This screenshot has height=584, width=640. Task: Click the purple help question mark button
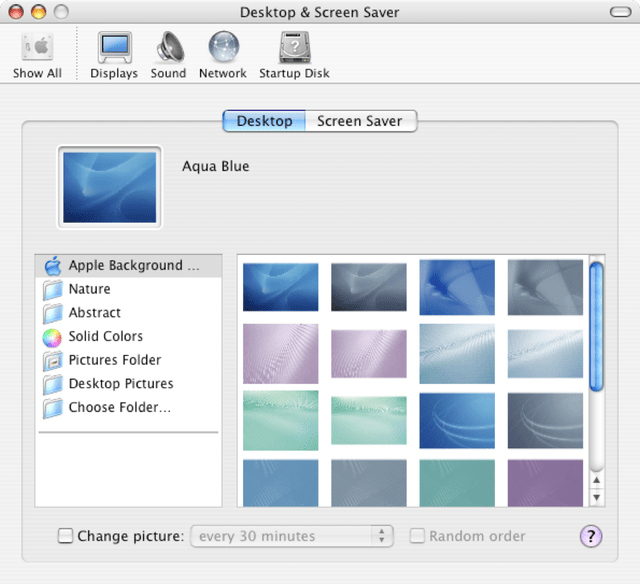pyautogui.click(x=591, y=536)
